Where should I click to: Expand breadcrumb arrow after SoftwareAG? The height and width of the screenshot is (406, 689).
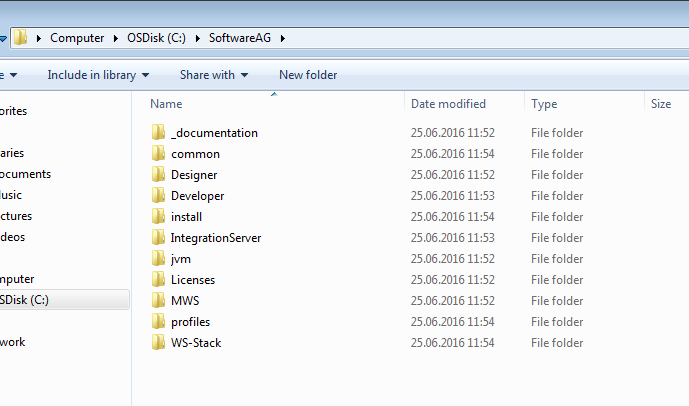point(283,38)
